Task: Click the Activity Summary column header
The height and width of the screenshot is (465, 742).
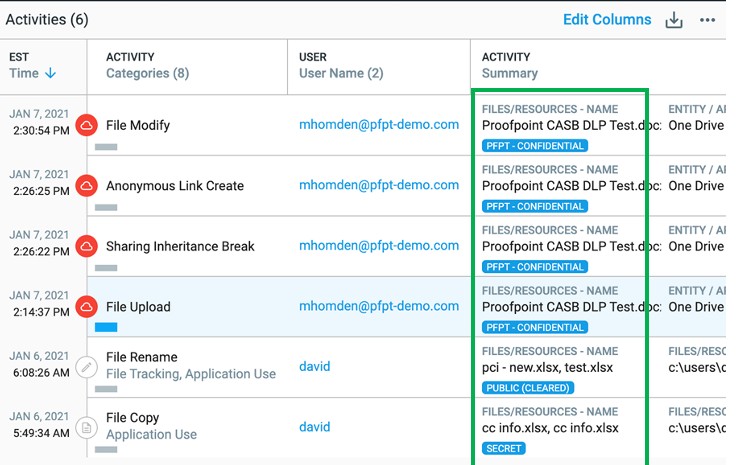Action: (x=510, y=65)
